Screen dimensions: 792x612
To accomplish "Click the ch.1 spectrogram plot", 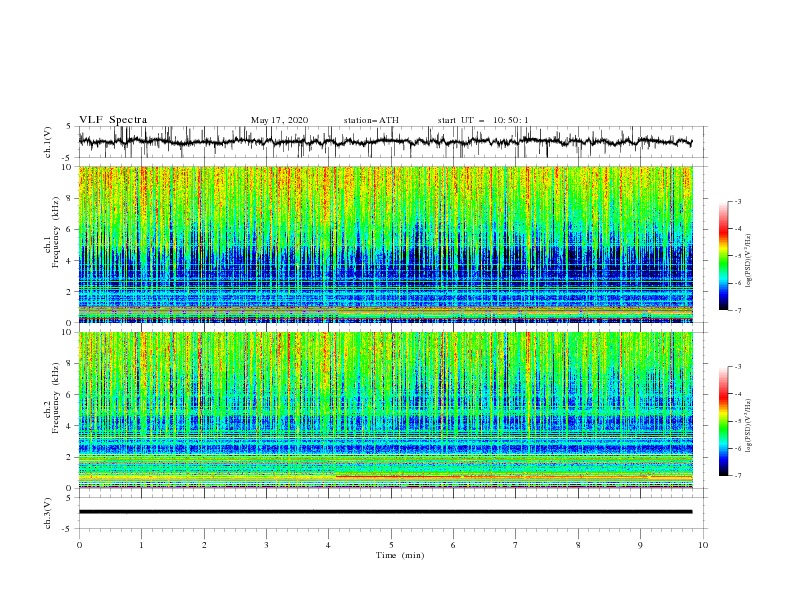I will pyautogui.click(x=385, y=244).
